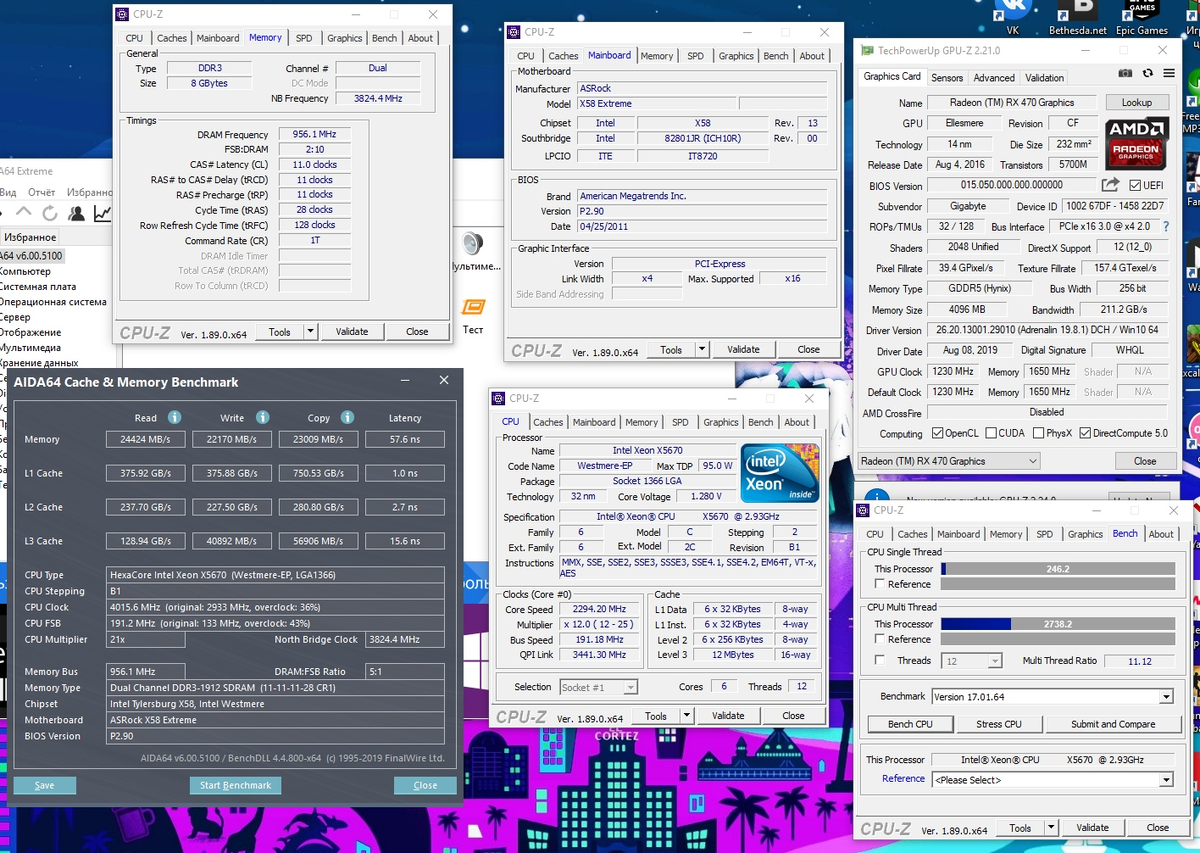Enable Reference under CPU Multi Thread
Screen dimensions: 1200x853
tap(880, 639)
